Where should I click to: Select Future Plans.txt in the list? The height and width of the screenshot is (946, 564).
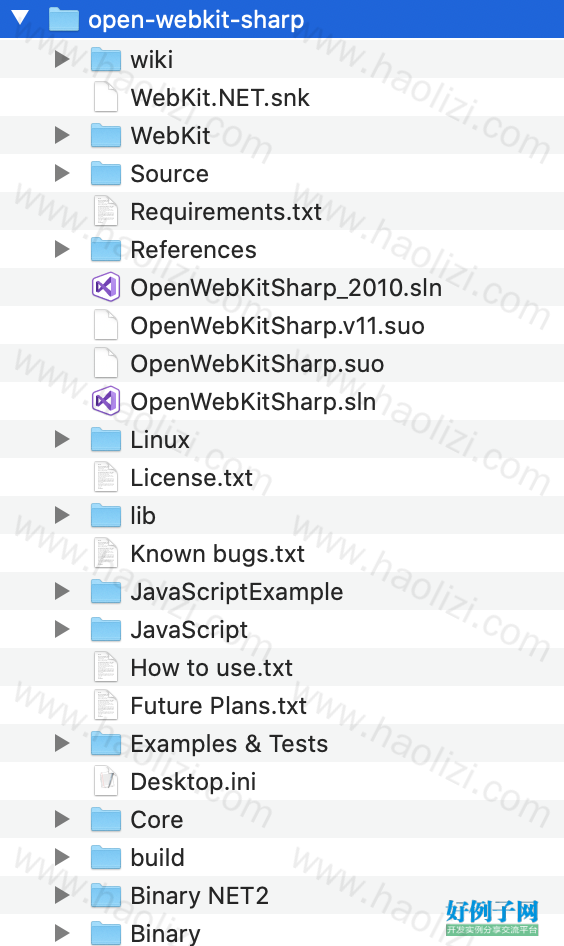(282, 705)
